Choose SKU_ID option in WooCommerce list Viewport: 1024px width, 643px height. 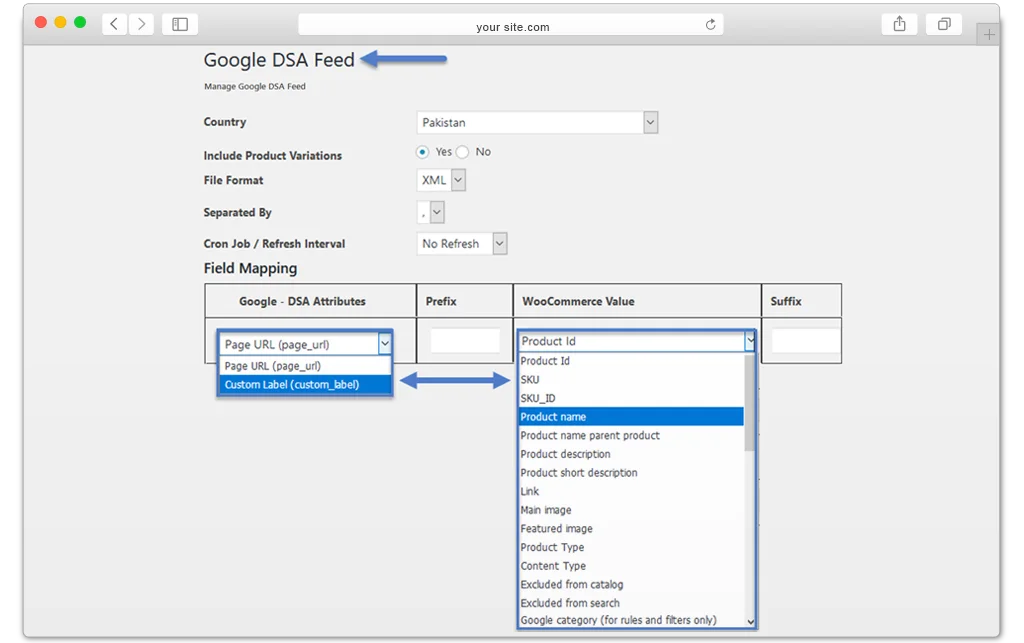pyautogui.click(x=632, y=398)
